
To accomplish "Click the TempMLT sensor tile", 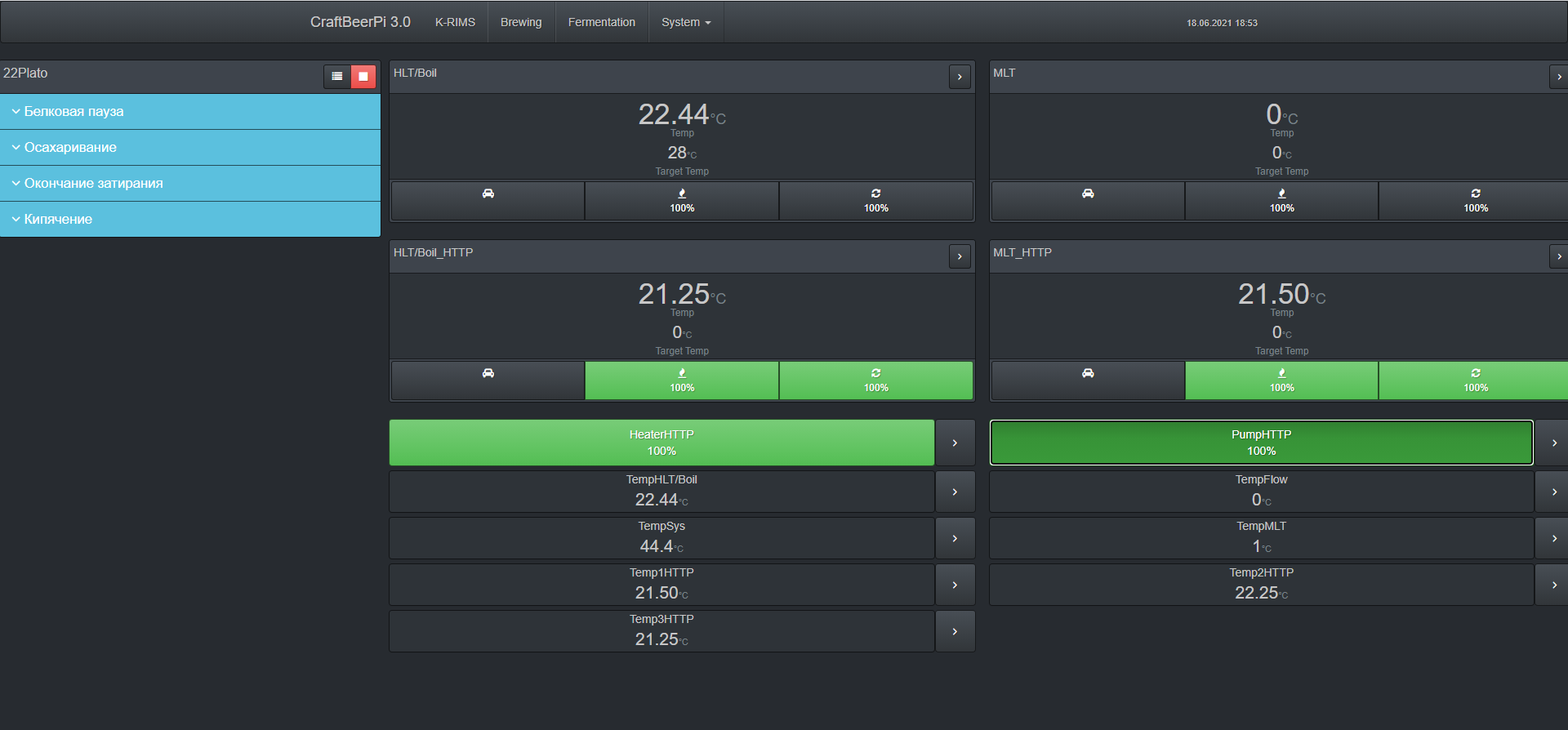I will click(1261, 538).
